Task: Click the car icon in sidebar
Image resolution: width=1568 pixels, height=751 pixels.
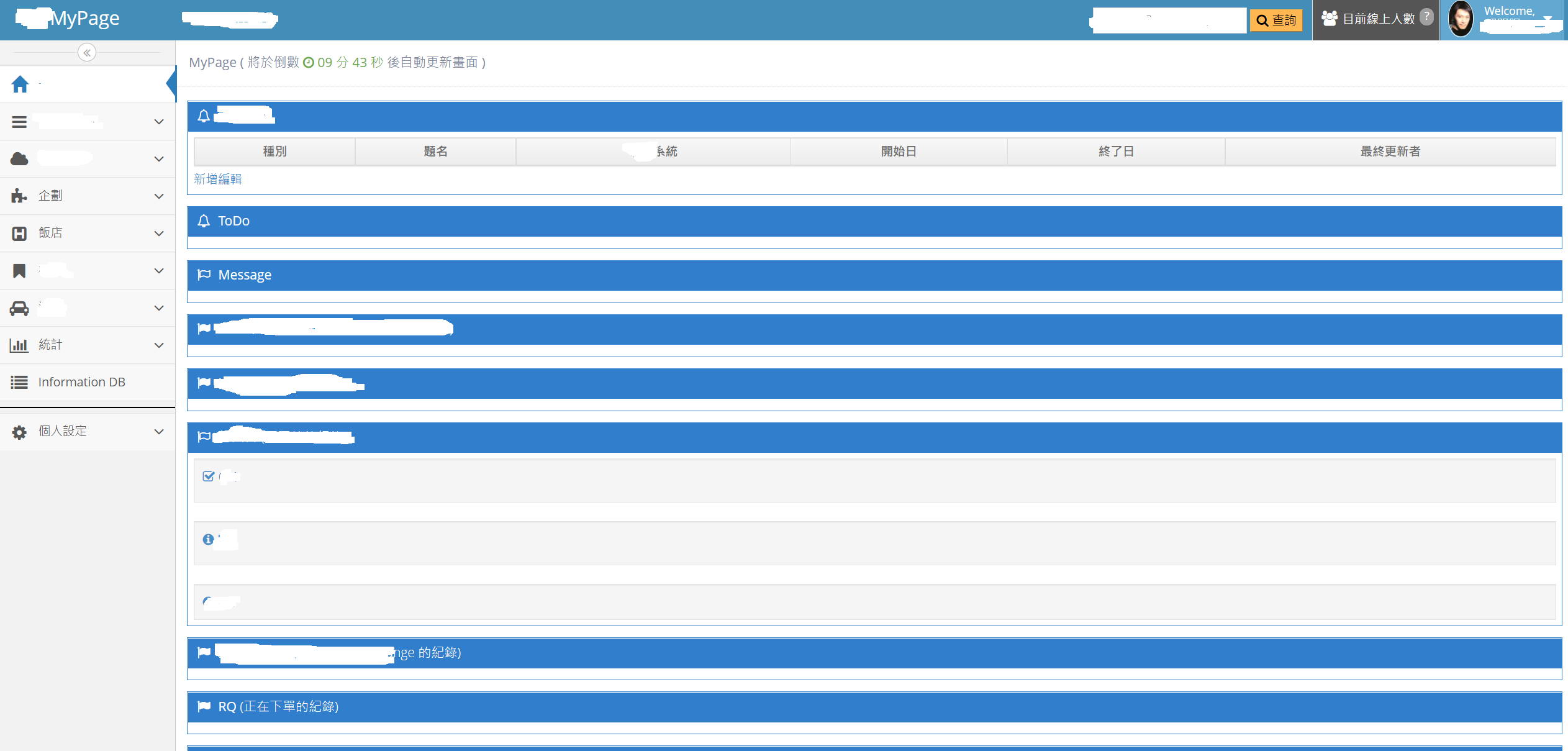Action: [19, 308]
